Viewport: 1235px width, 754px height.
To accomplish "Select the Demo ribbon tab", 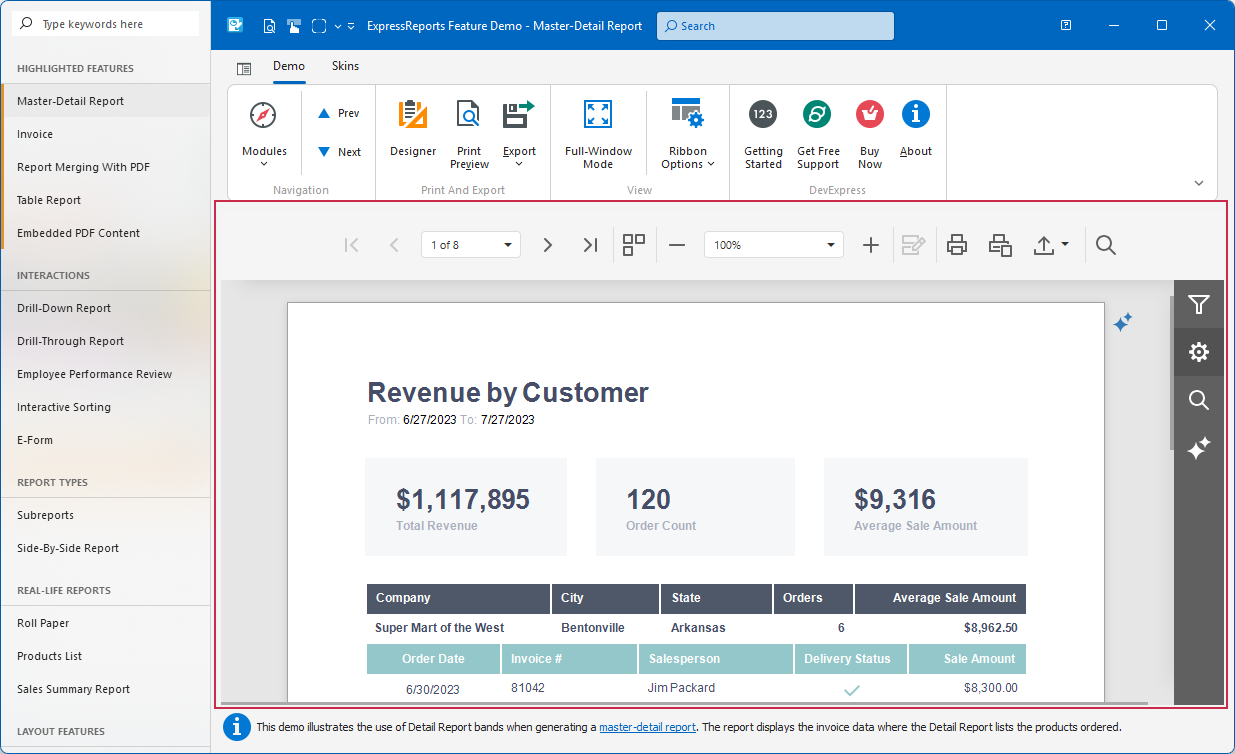I will click(289, 66).
